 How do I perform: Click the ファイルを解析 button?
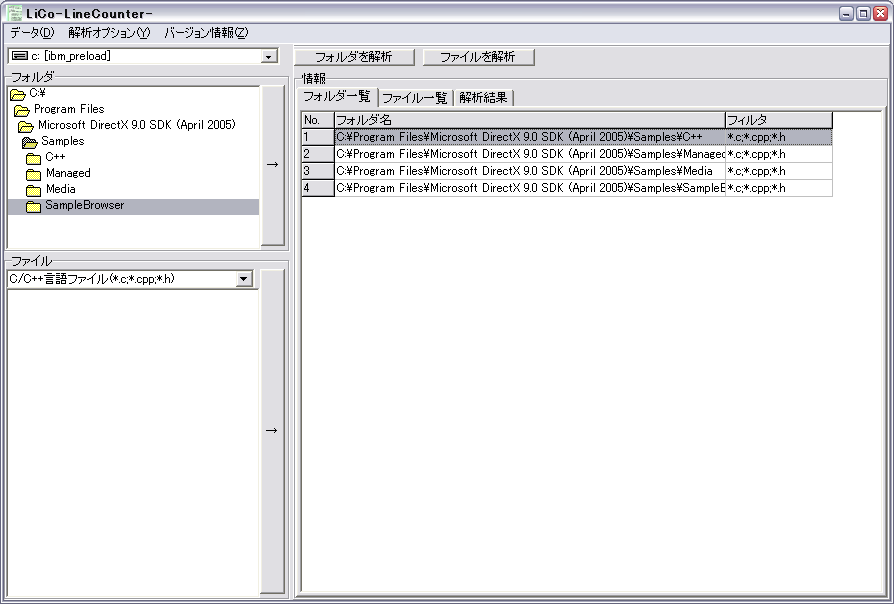click(x=478, y=57)
